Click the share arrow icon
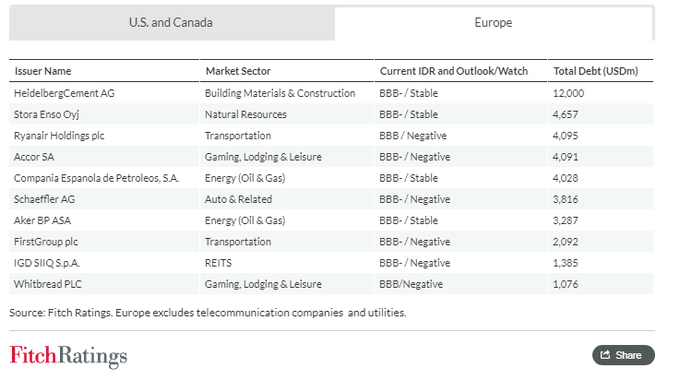The width and height of the screenshot is (680, 380). pyautogui.click(x=605, y=355)
